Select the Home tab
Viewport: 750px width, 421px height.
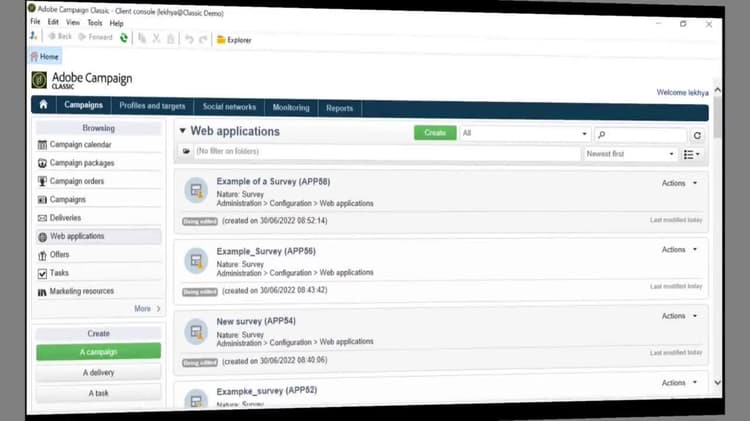45,56
